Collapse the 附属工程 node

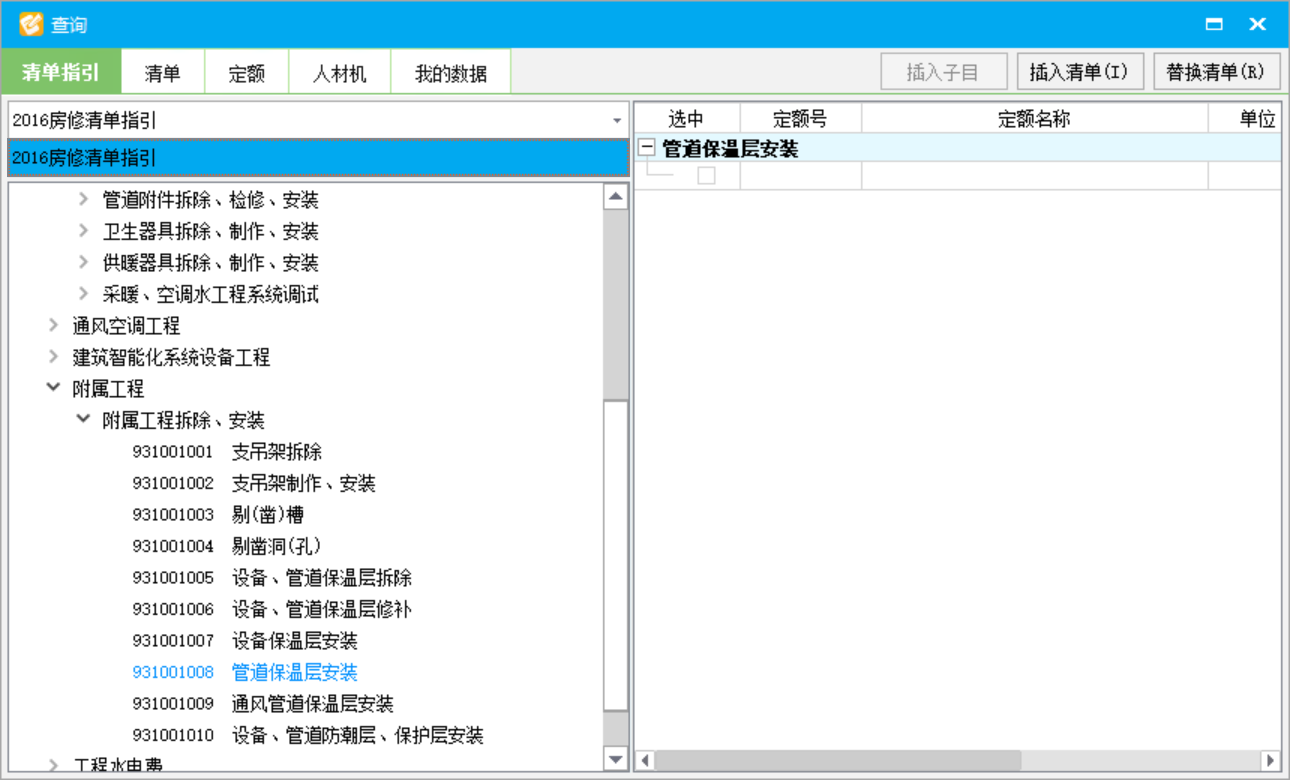pos(54,388)
